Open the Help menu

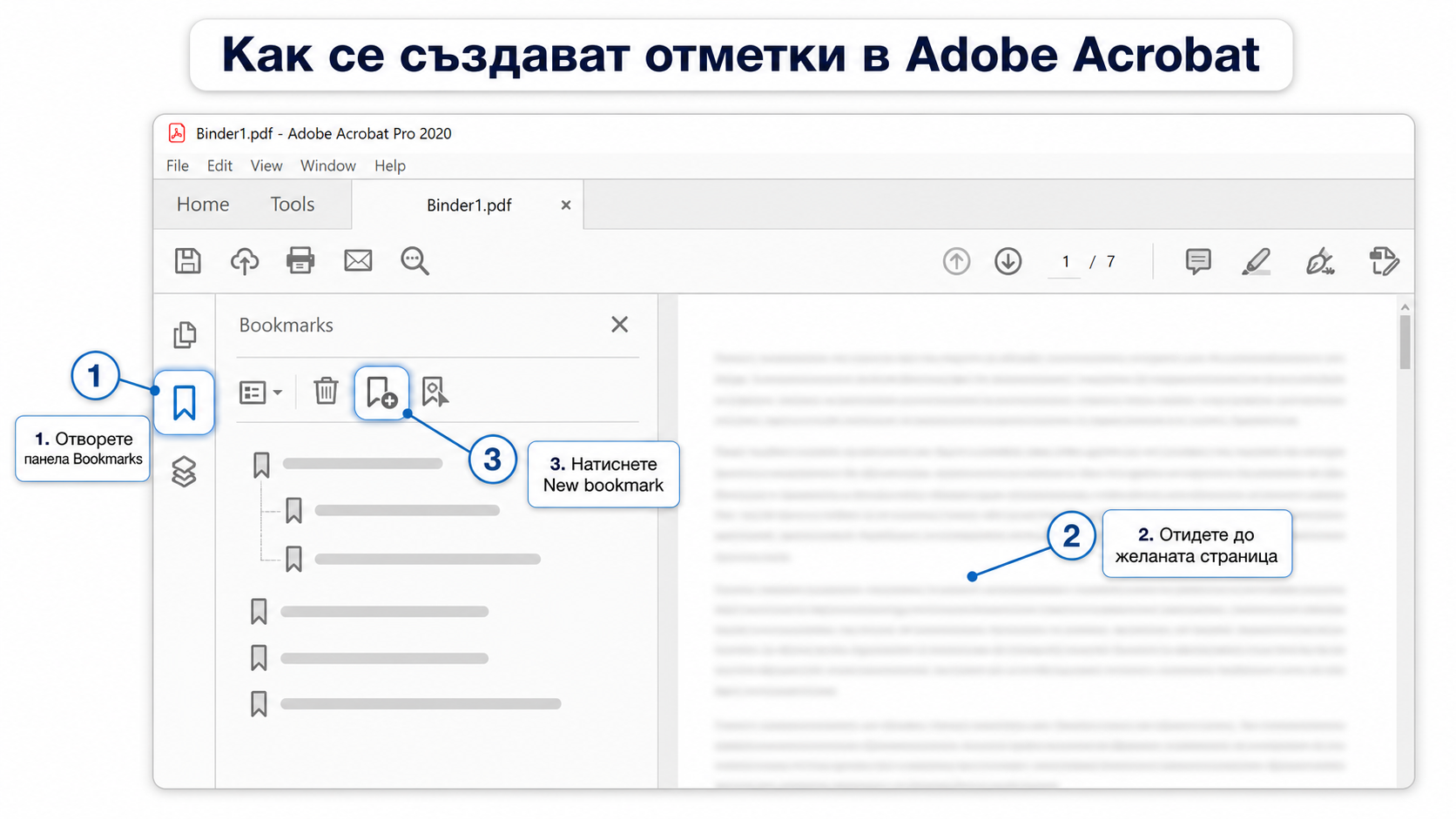(390, 165)
